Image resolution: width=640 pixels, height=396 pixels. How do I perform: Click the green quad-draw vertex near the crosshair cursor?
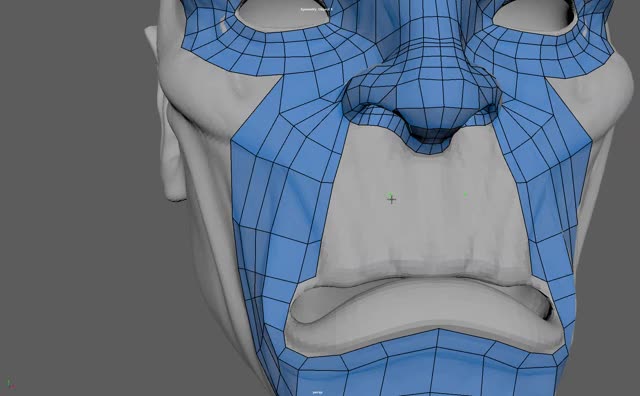(391, 196)
